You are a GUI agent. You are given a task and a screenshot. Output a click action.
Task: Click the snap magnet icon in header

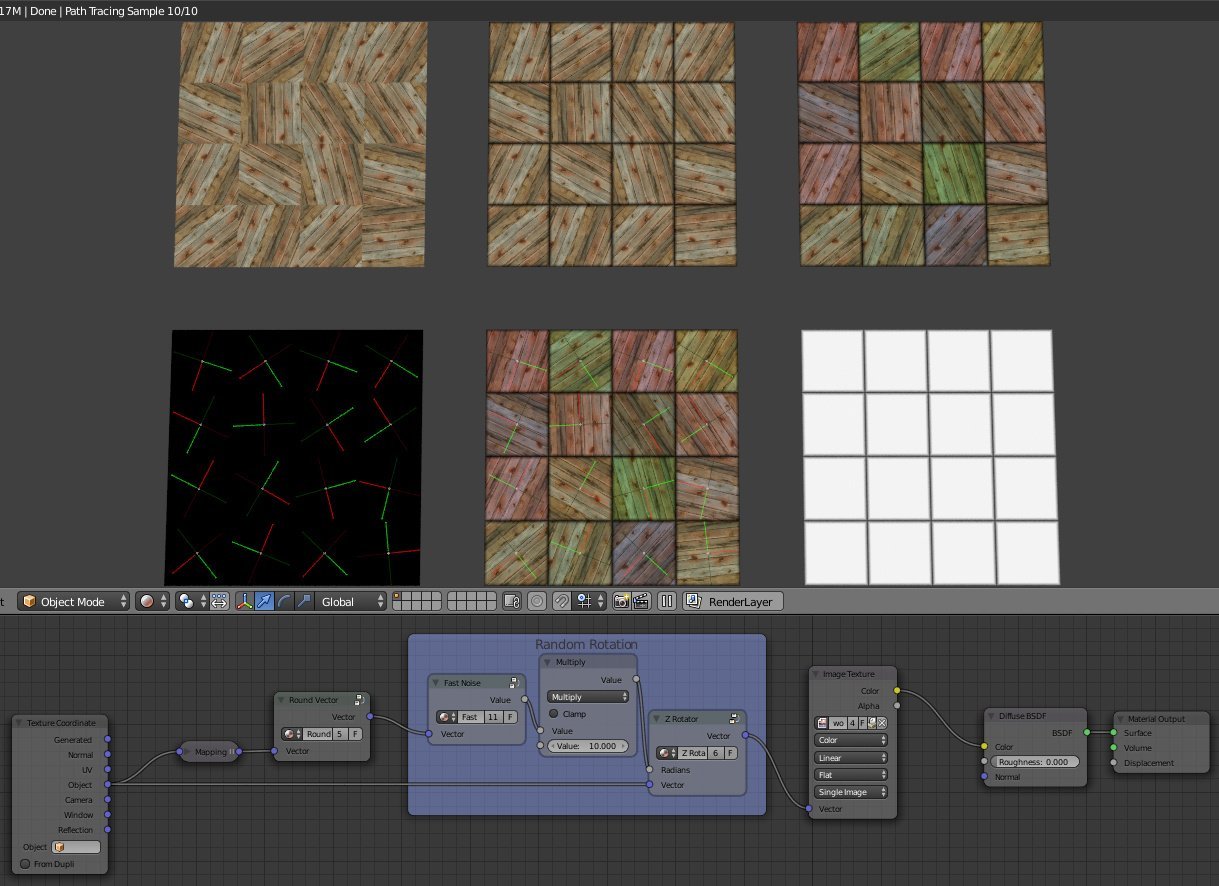click(562, 602)
